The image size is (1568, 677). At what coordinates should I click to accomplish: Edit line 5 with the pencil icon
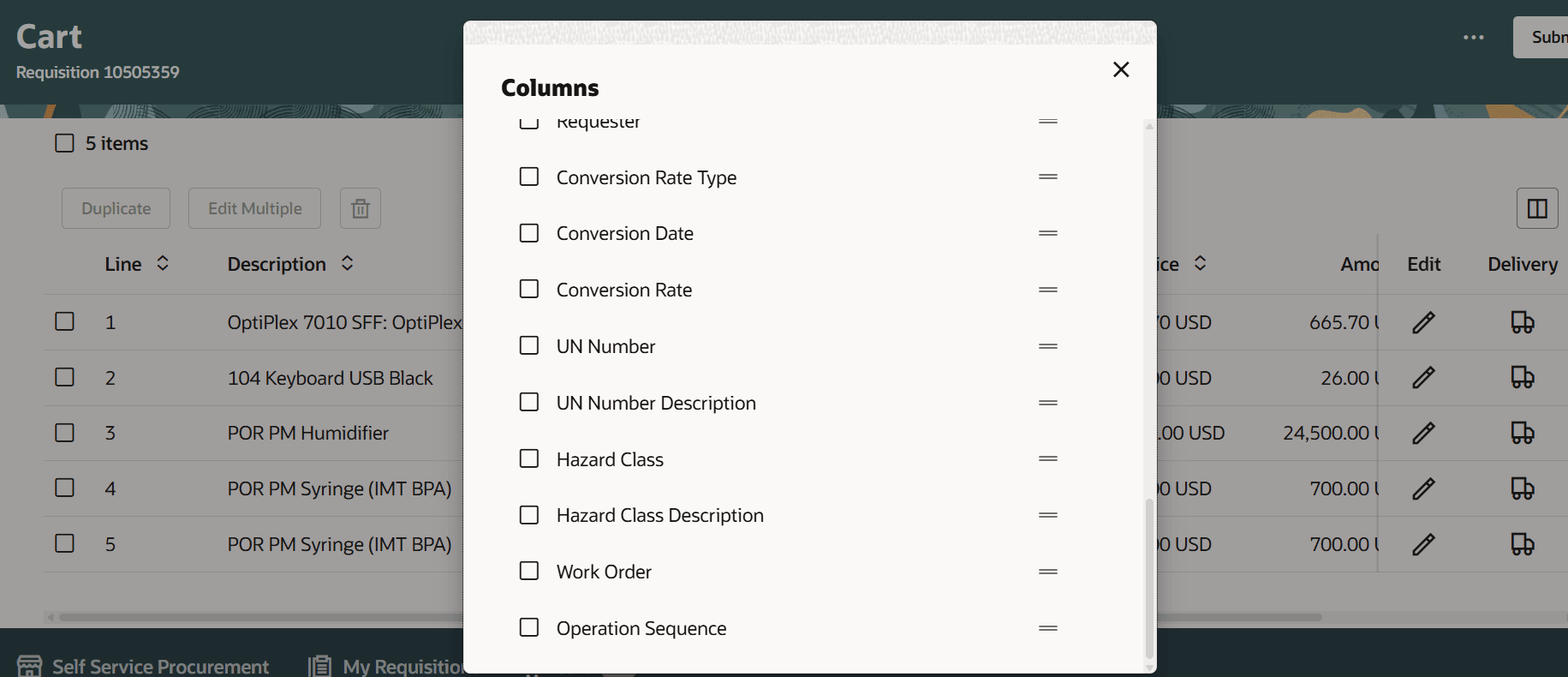tap(1422, 544)
